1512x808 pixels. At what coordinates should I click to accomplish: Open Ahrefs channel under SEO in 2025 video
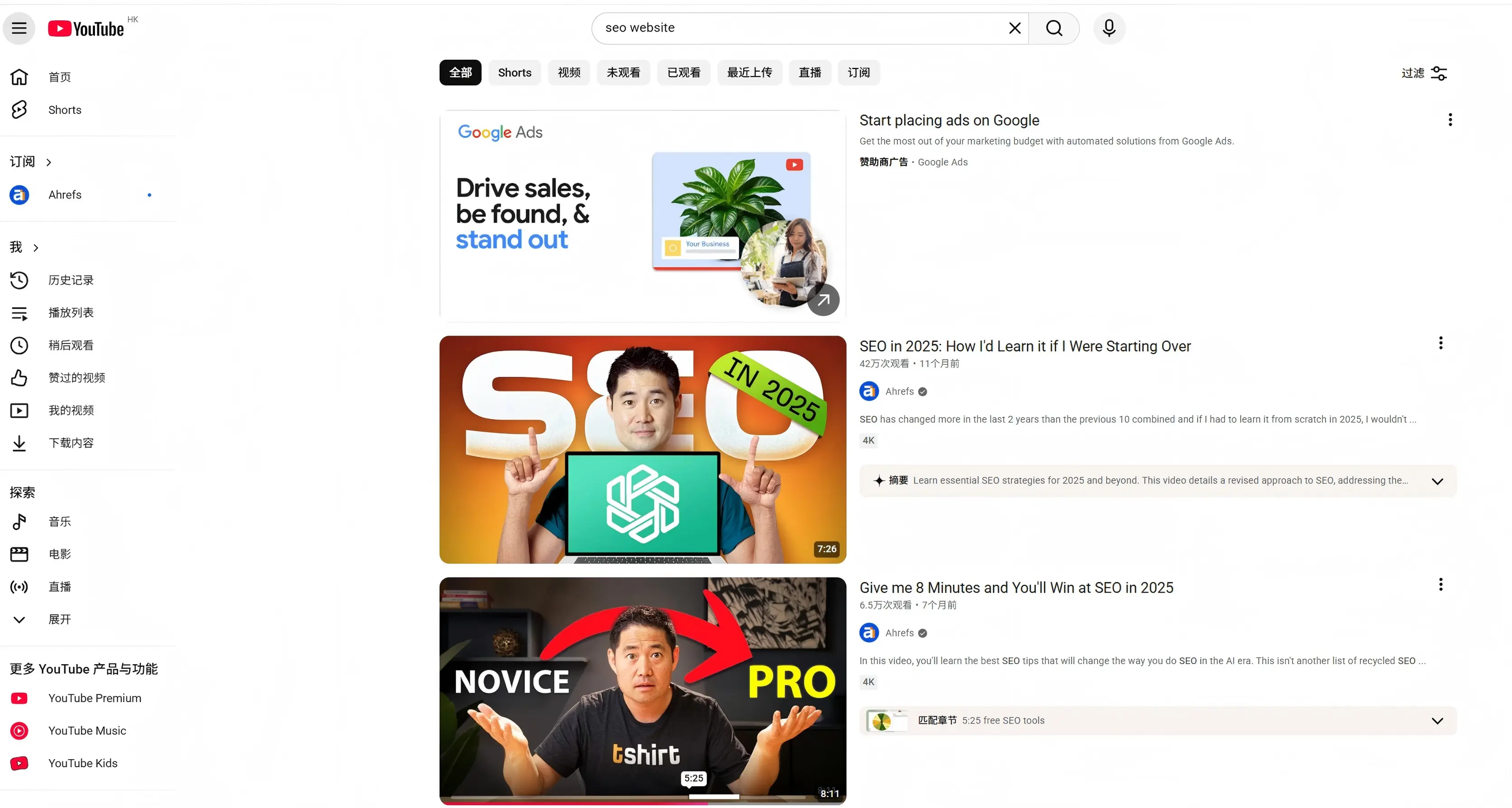click(x=899, y=392)
